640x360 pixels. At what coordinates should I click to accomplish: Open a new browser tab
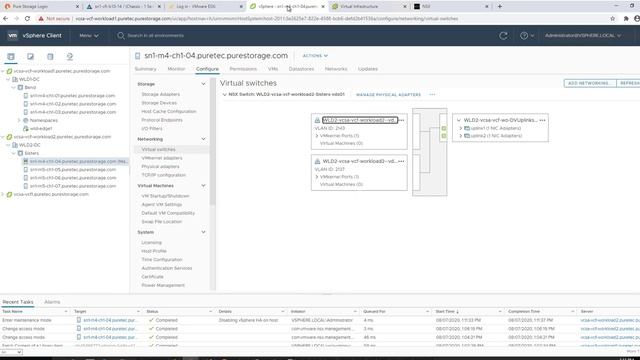pos(500,7)
